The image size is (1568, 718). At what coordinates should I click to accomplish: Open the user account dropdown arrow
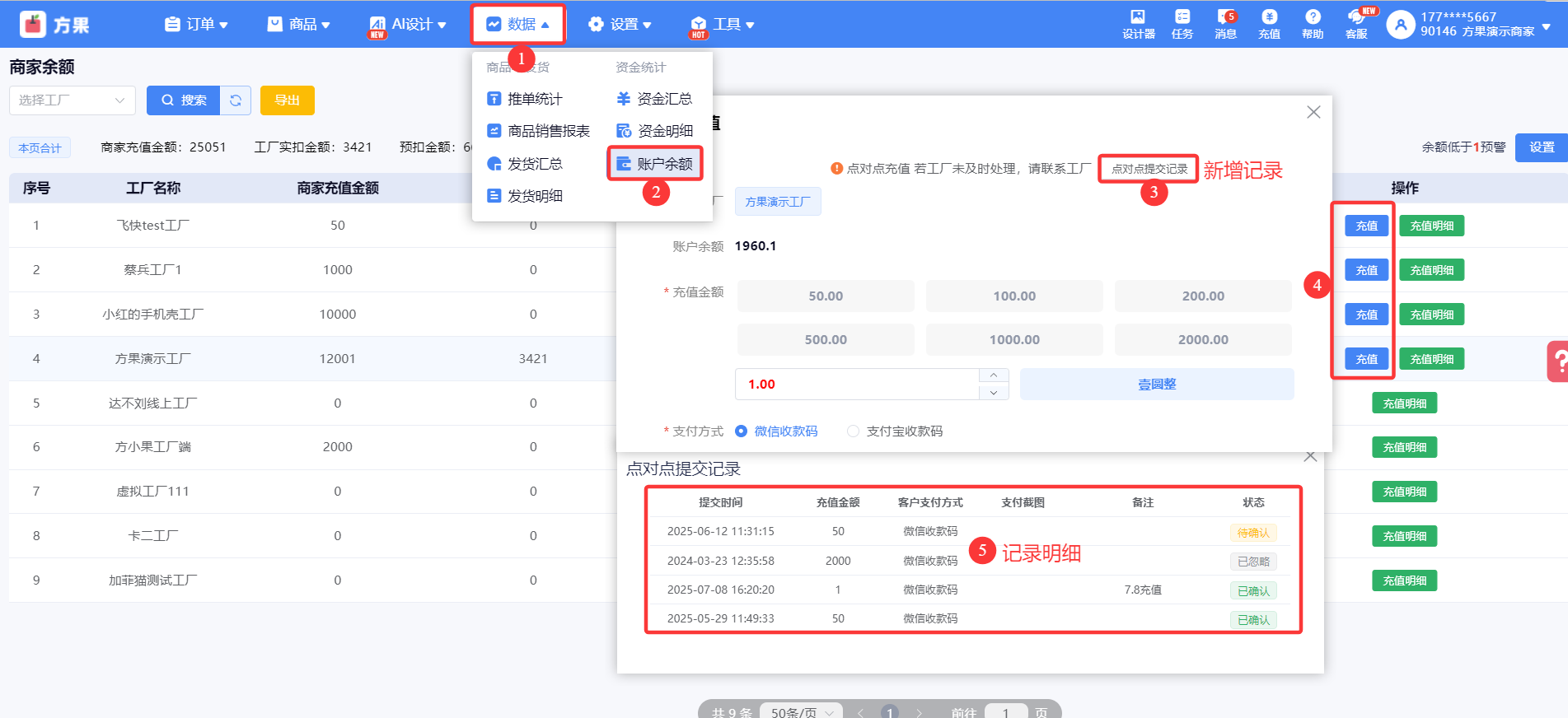click(x=1547, y=26)
